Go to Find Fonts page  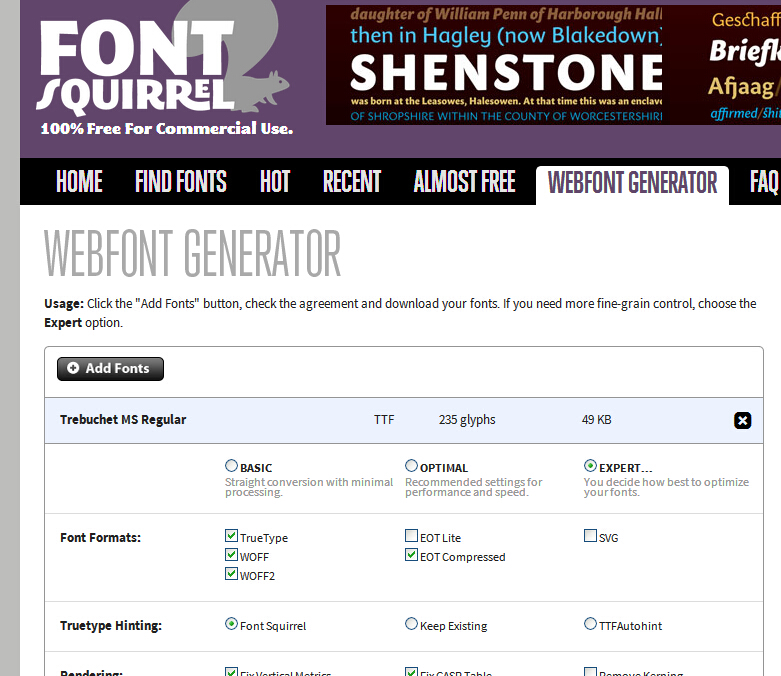point(181,181)
